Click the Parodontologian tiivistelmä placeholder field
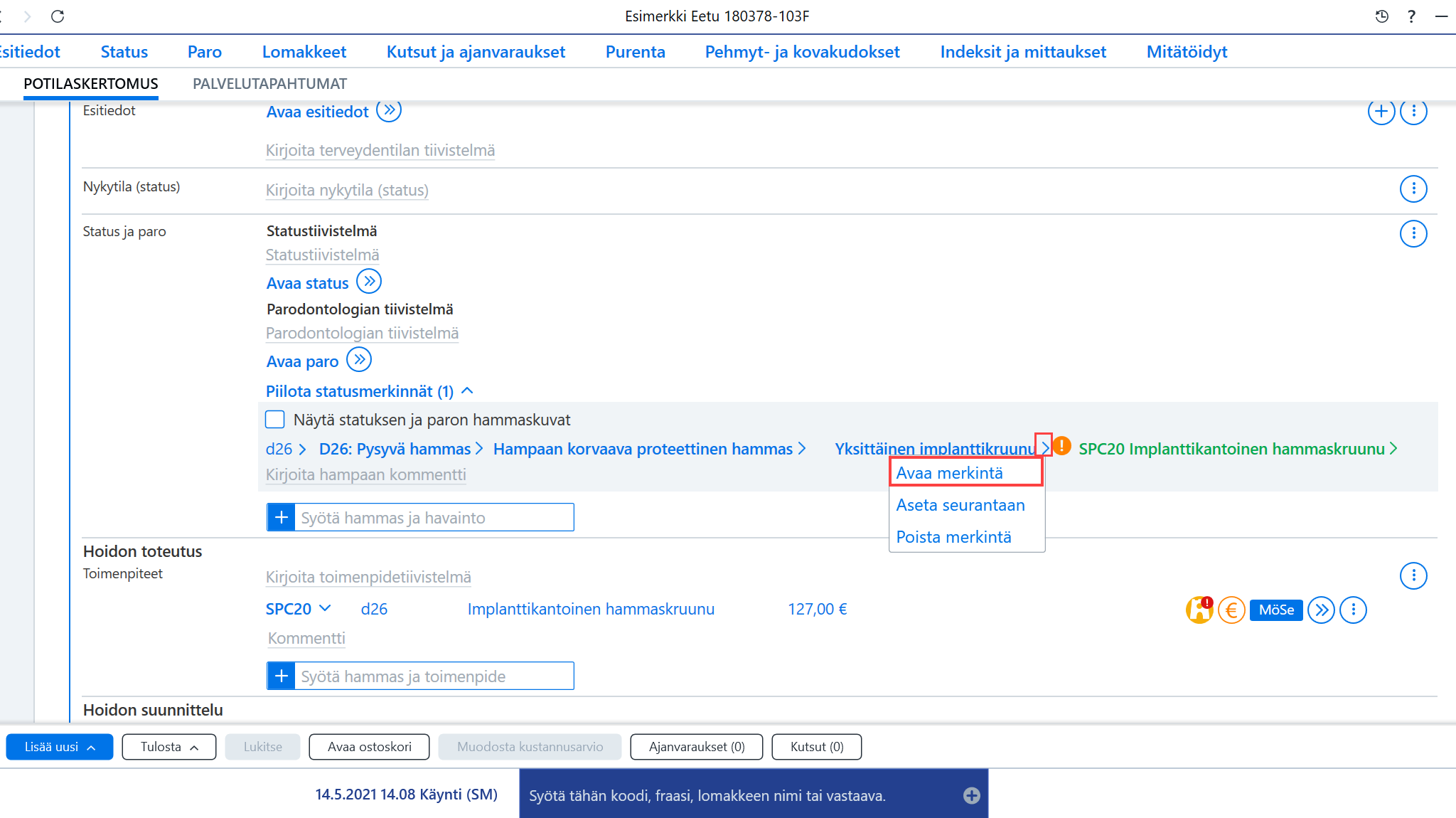This screenshot has width=1456, height=818. [362, 333]
